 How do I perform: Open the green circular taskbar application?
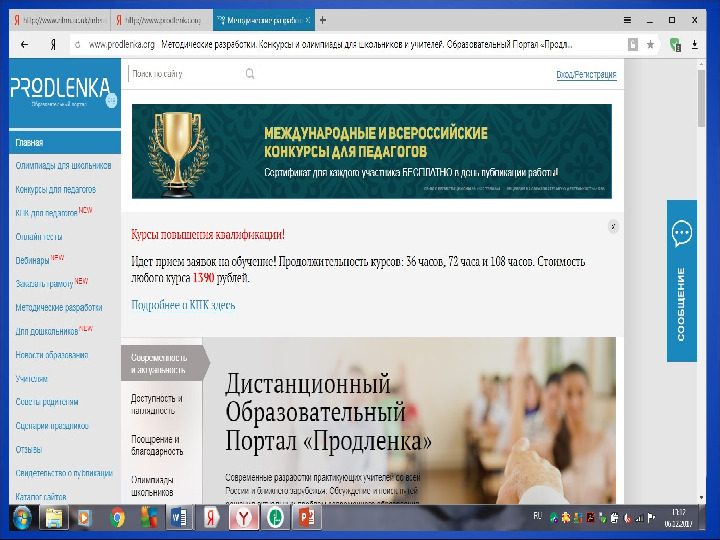(x=276, y=518)
